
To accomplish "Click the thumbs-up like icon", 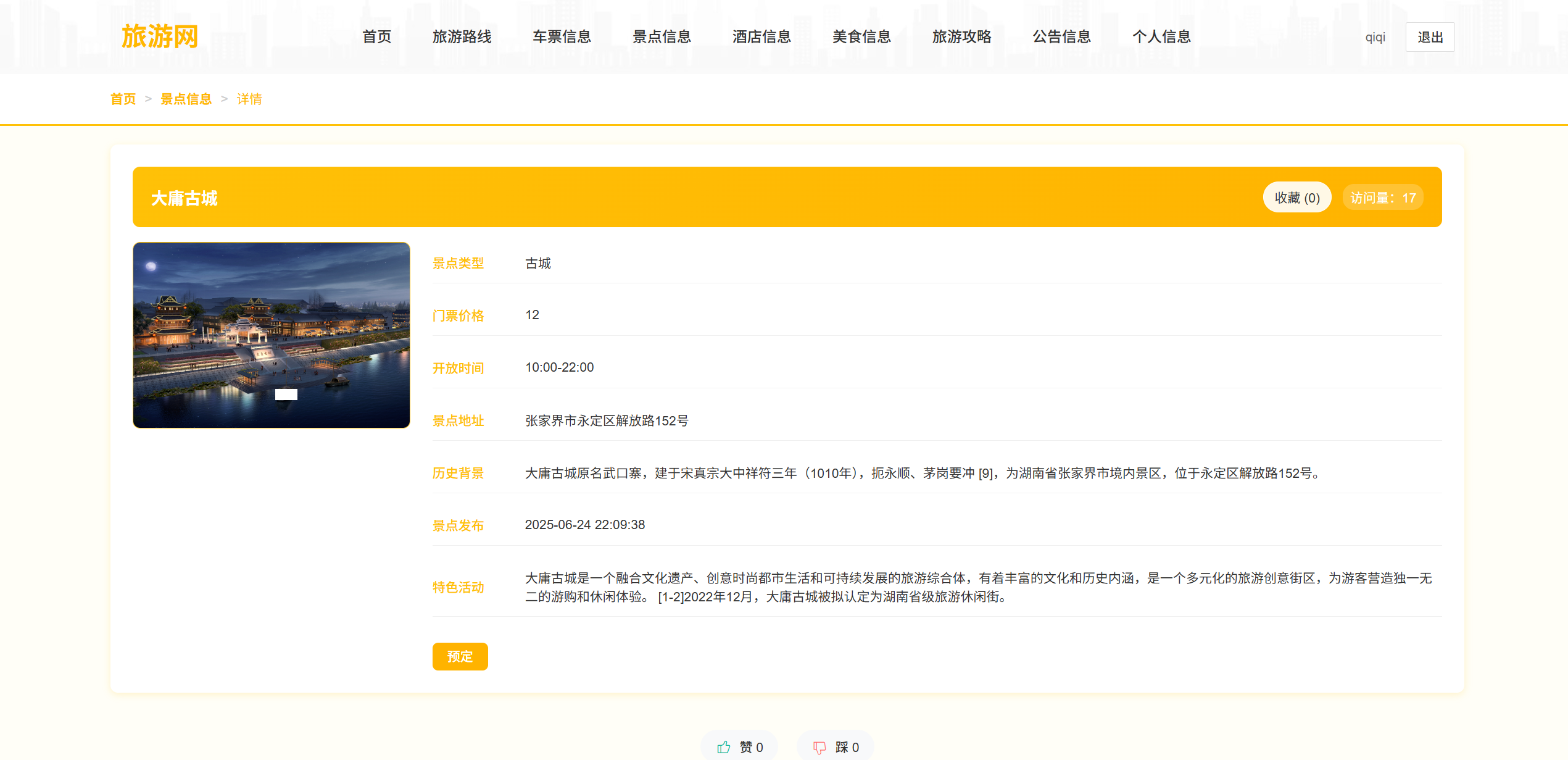I will (x=724, y=747).
